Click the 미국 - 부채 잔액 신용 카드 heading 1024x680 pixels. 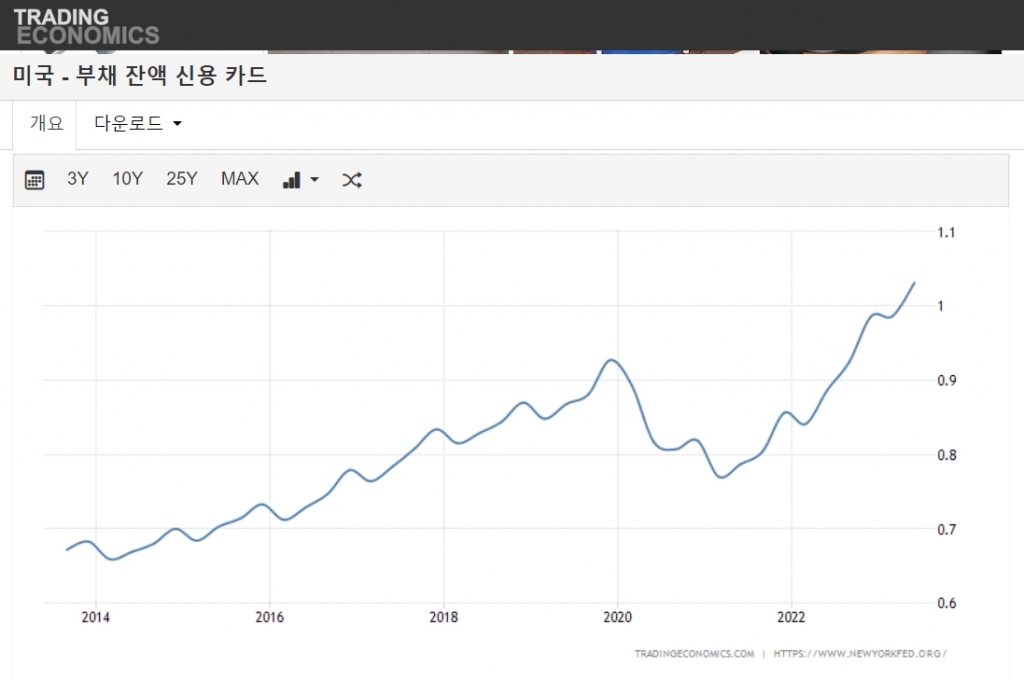[x=140, y=76]
